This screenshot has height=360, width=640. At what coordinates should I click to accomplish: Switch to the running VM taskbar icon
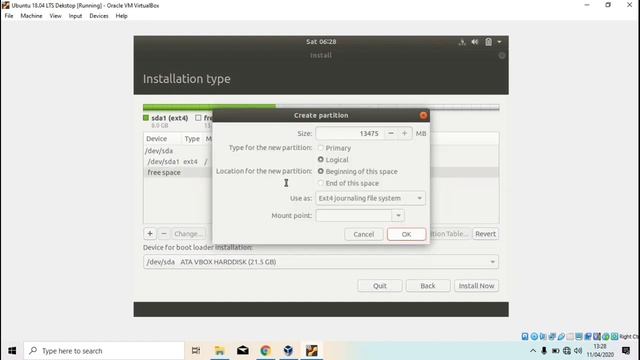click(312, 351)
